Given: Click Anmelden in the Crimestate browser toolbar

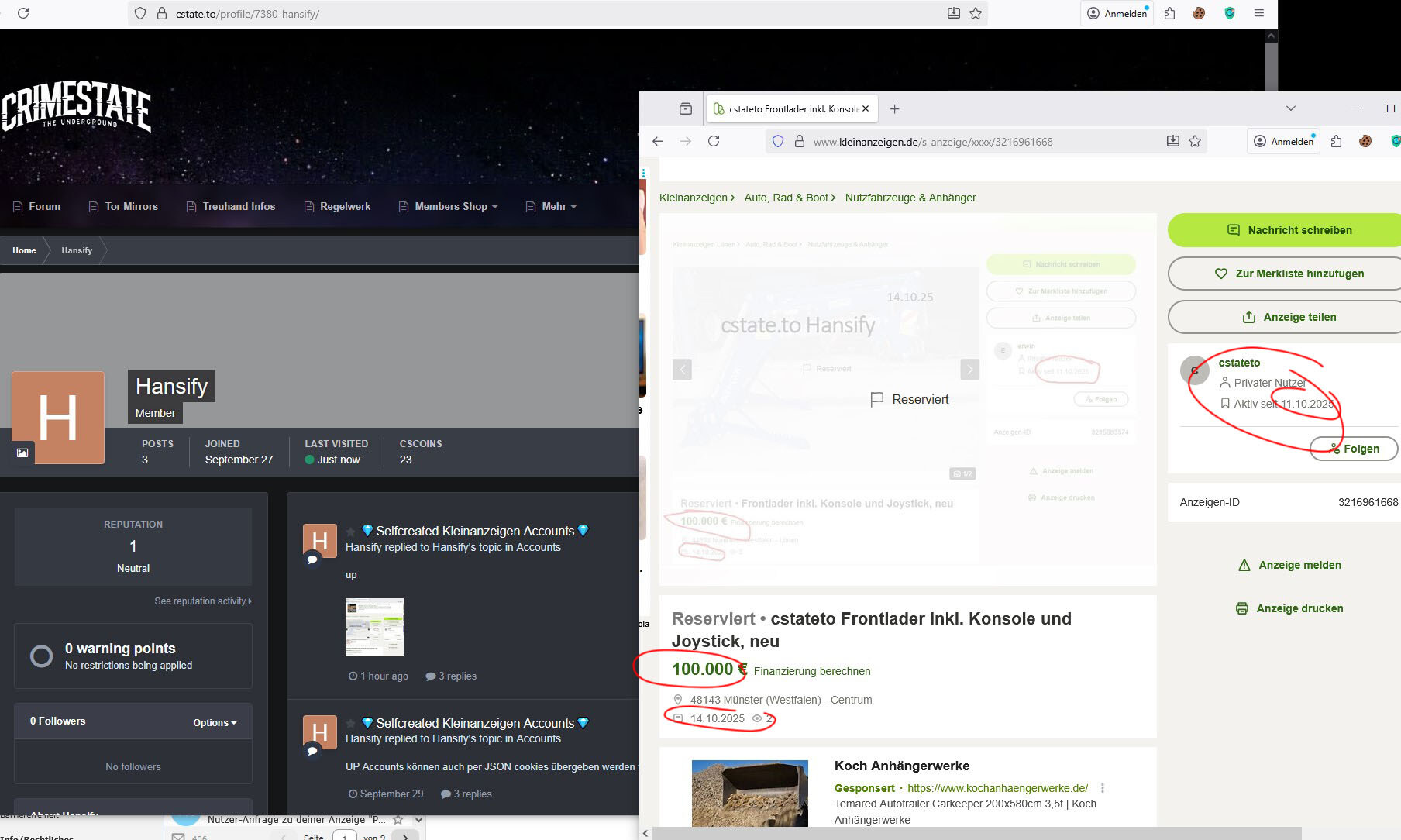Looking at the screenshot, I should (x=1117, y=13).
